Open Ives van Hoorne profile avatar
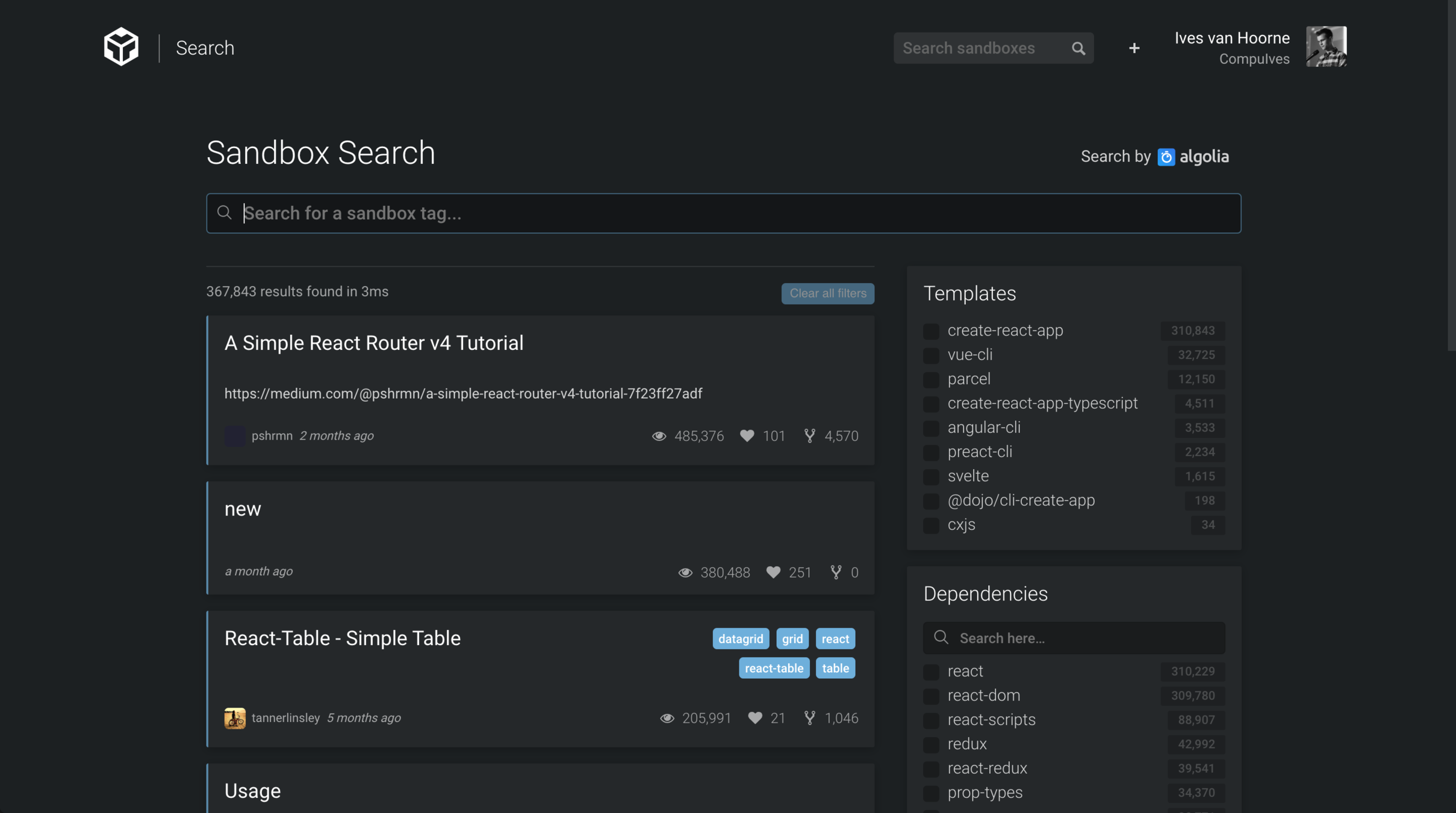 (x=1326, y=47)
